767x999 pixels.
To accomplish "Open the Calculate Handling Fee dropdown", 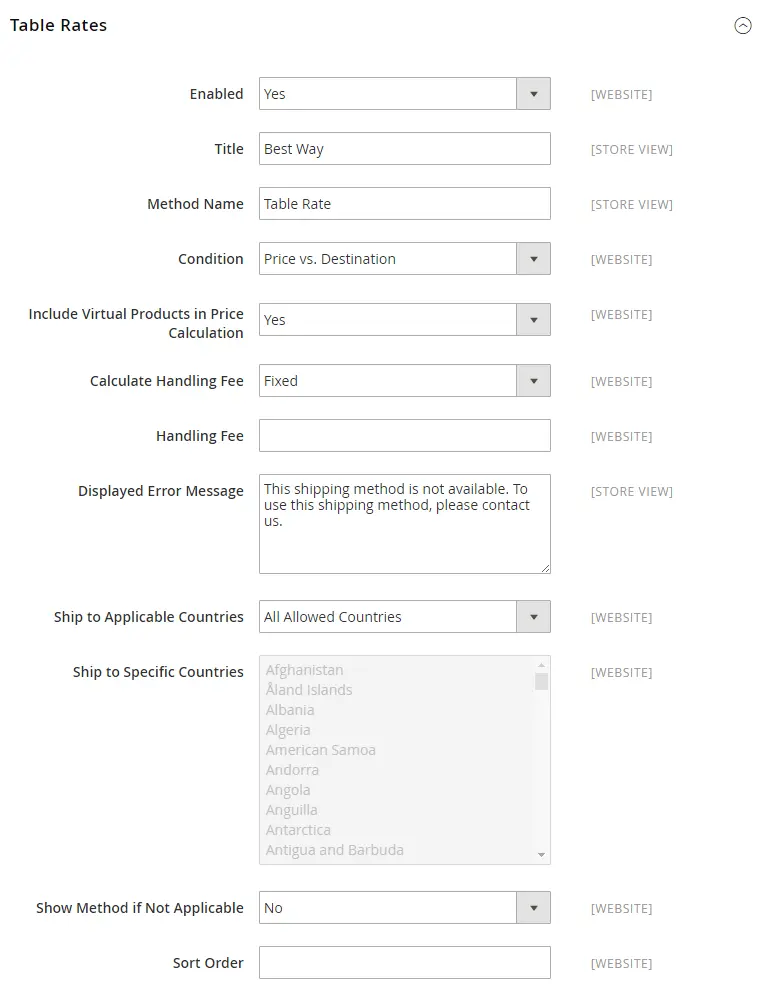I will [534, 380].
